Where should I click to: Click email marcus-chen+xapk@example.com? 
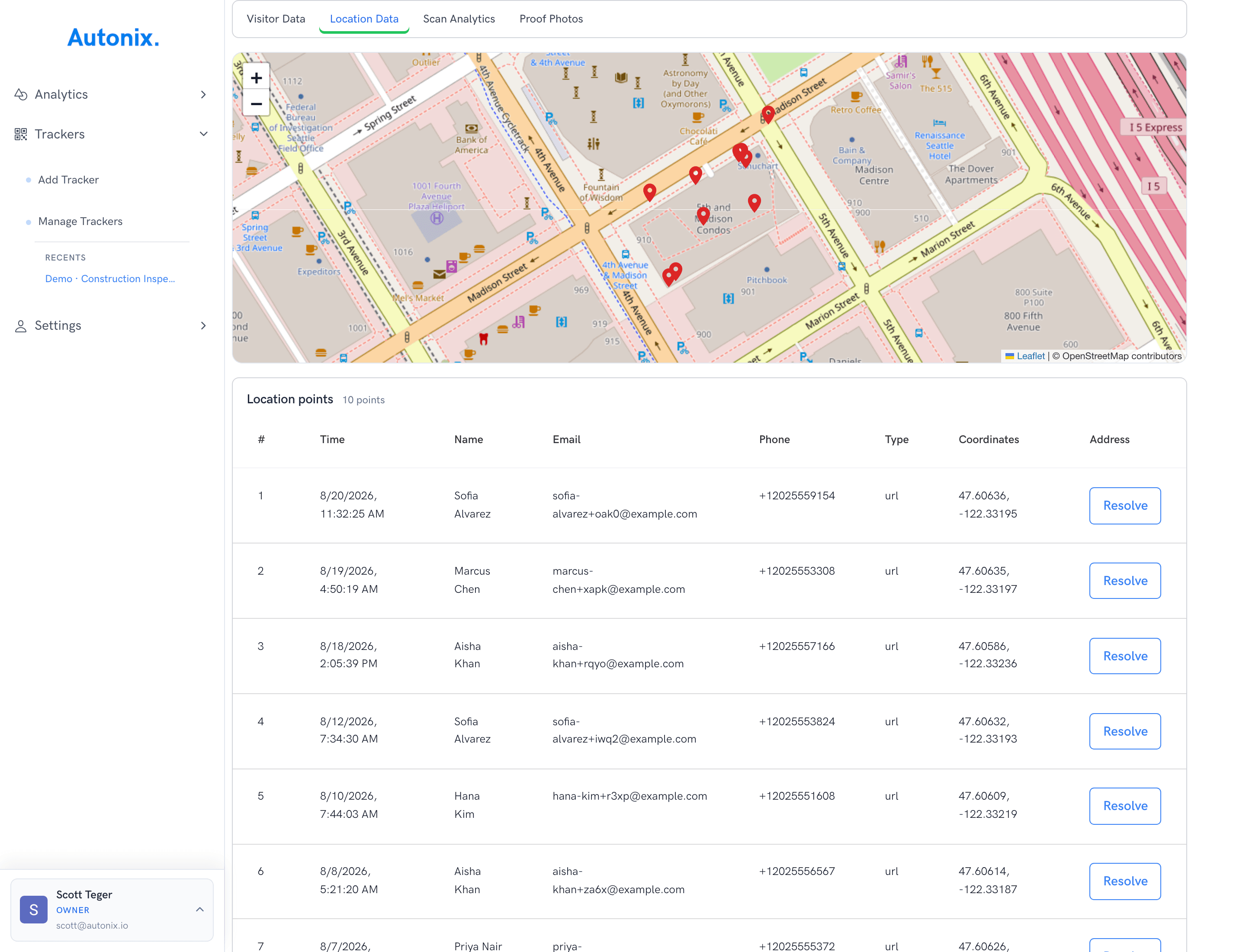click(x=619, y=580)
